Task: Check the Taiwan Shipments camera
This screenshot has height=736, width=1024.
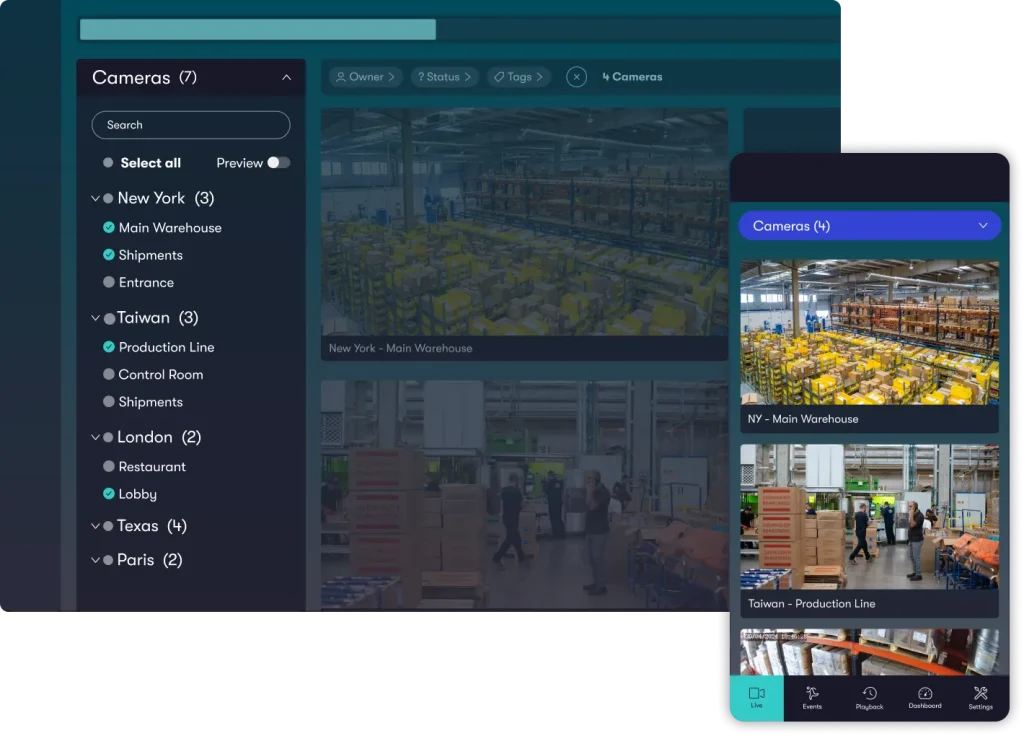Action: coord(108,402)
